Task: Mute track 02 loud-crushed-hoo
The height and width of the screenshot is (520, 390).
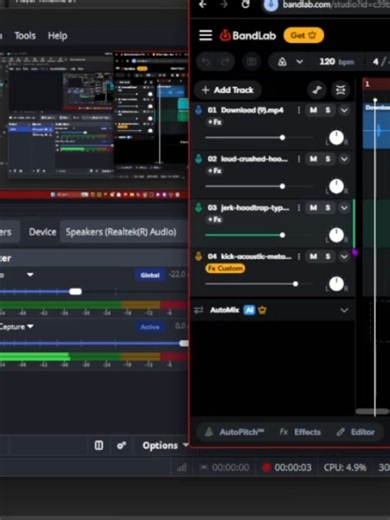Action: pyautogui.click(x=313, y=159)
